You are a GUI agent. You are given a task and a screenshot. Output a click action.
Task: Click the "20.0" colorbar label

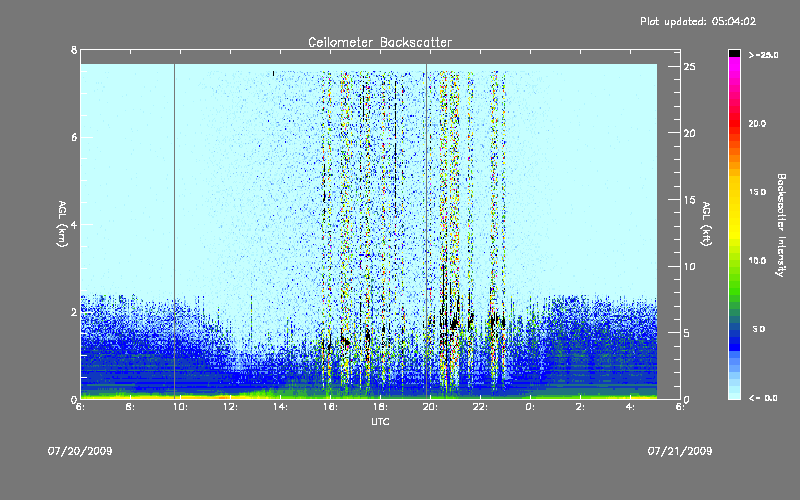click(x=757, y=123)
